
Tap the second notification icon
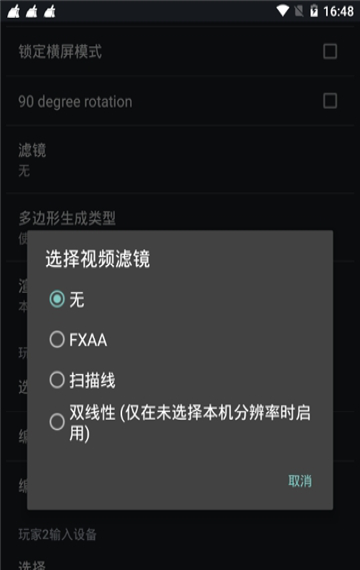pos(32,11)
